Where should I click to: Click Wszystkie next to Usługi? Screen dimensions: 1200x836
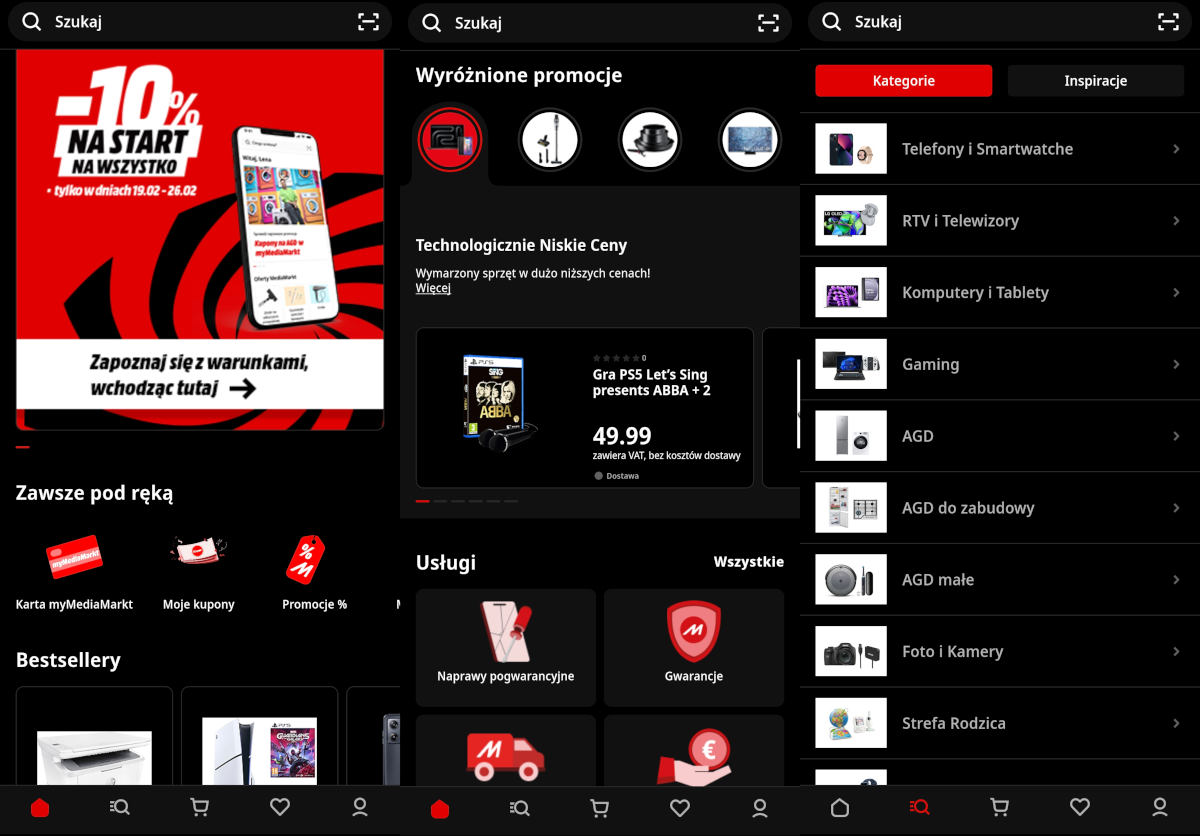(x=748, y=562)
